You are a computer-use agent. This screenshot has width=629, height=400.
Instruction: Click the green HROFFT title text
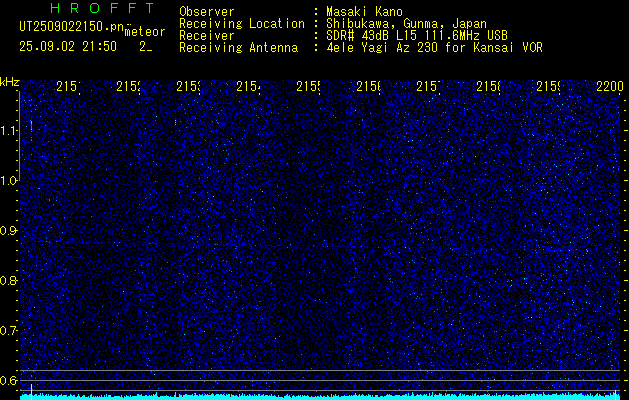pyautogui.click(x=103, y=8)
